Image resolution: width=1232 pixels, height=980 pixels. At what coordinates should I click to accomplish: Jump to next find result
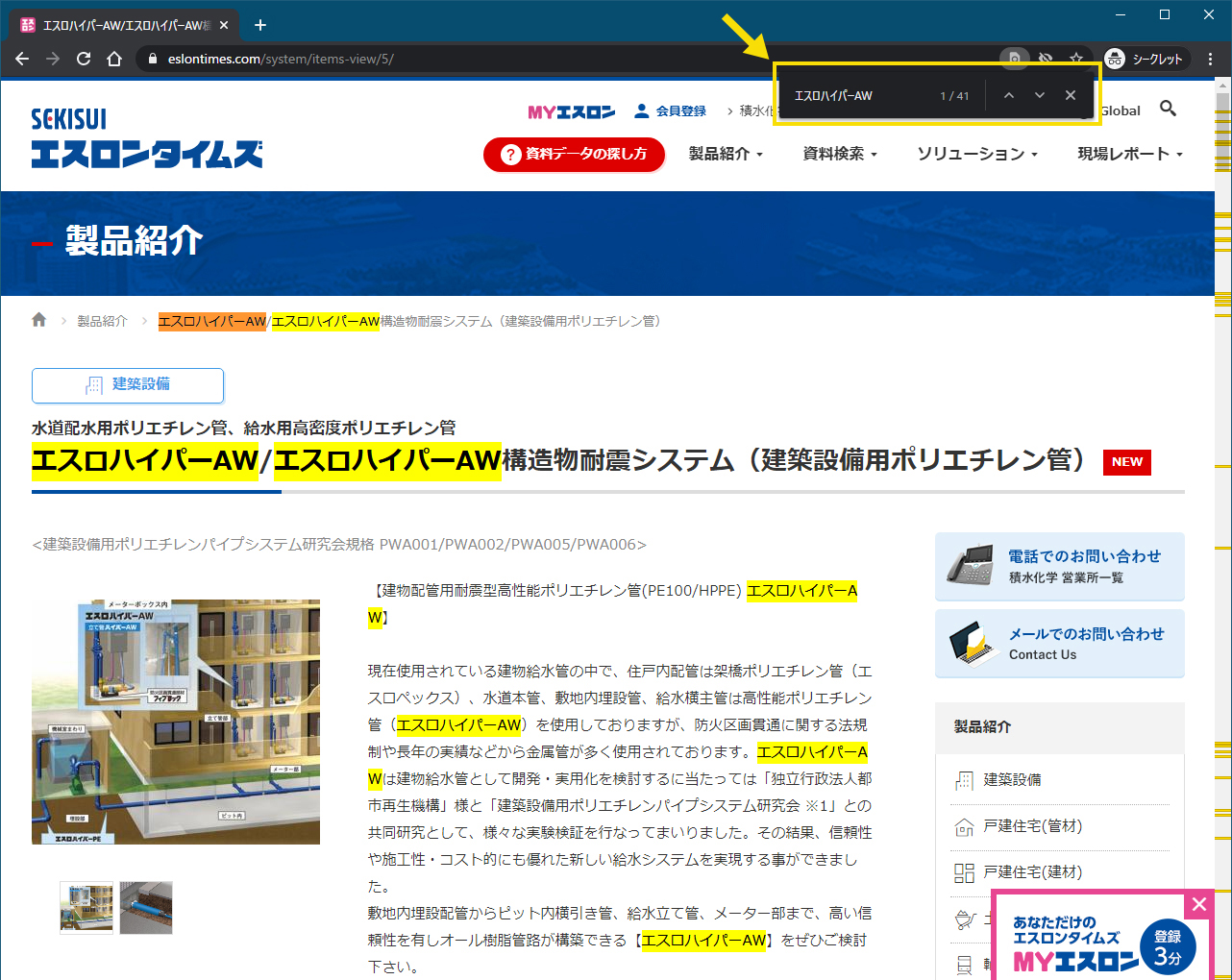click(1040, 95)
